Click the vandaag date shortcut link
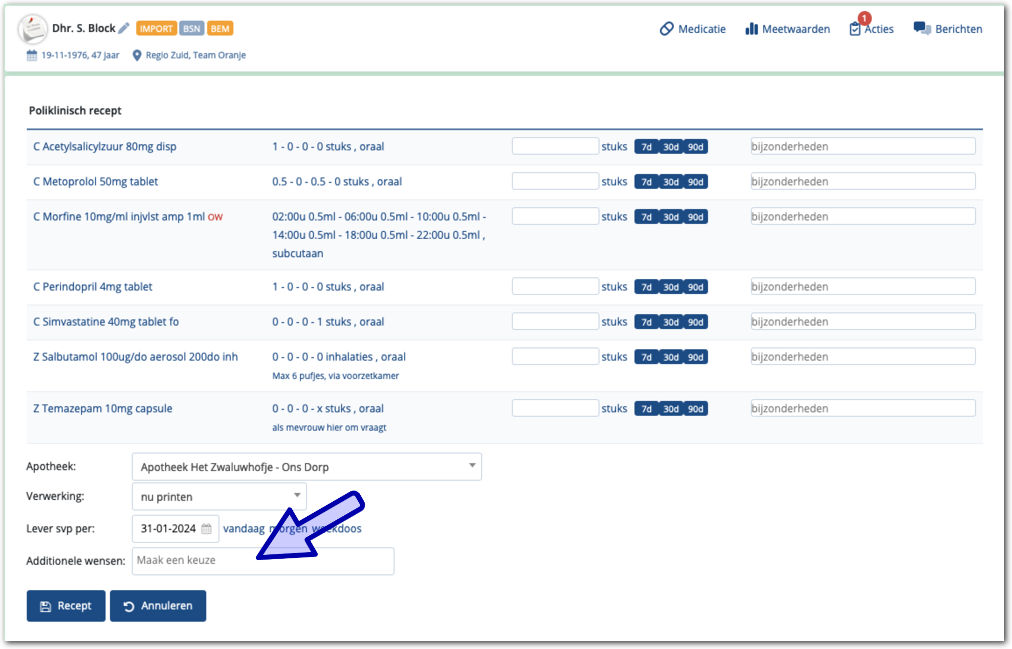The width and height of the screenshot is (1012, 649). [244, 529]
